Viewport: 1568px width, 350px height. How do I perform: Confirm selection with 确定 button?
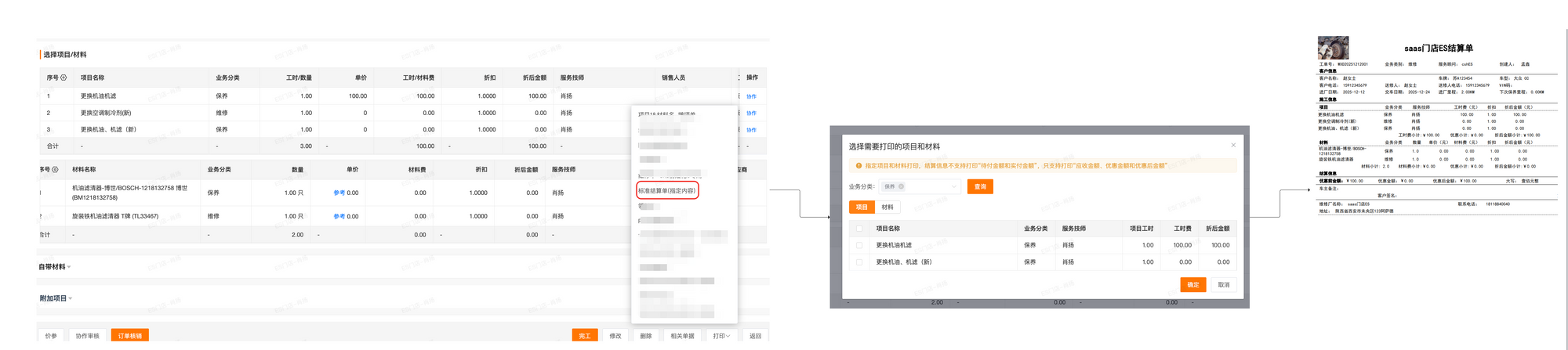pos(1192,285)
